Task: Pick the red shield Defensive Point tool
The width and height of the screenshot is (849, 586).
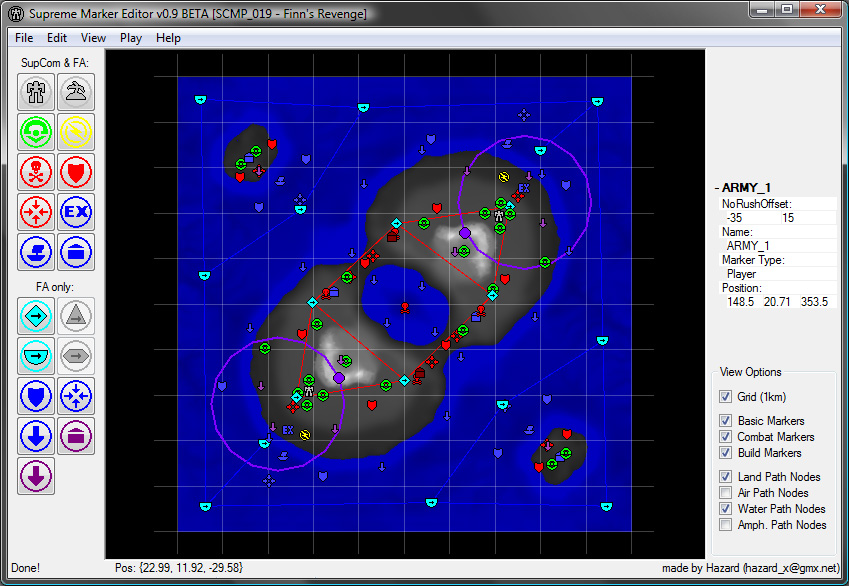Action: pyautogui.click(x=76, y=172)
